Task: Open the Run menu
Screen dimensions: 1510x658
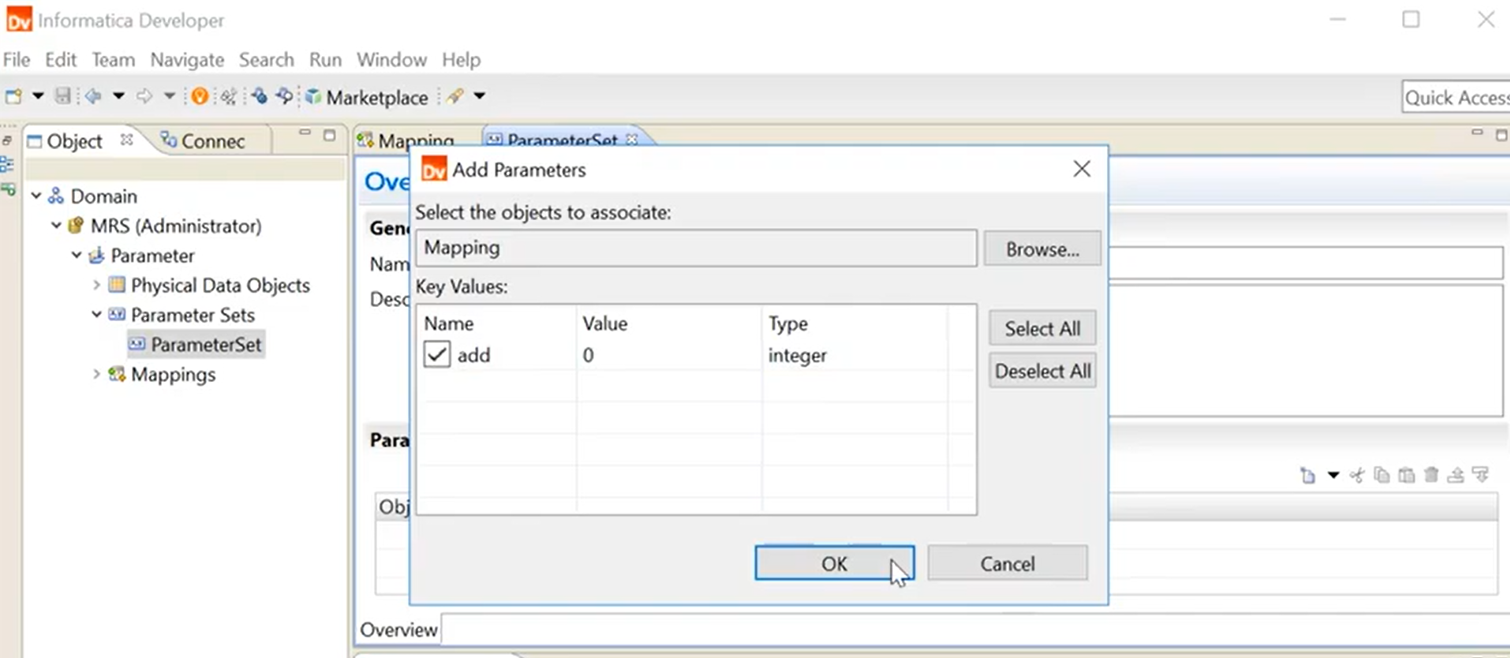Action: point(325,60)
